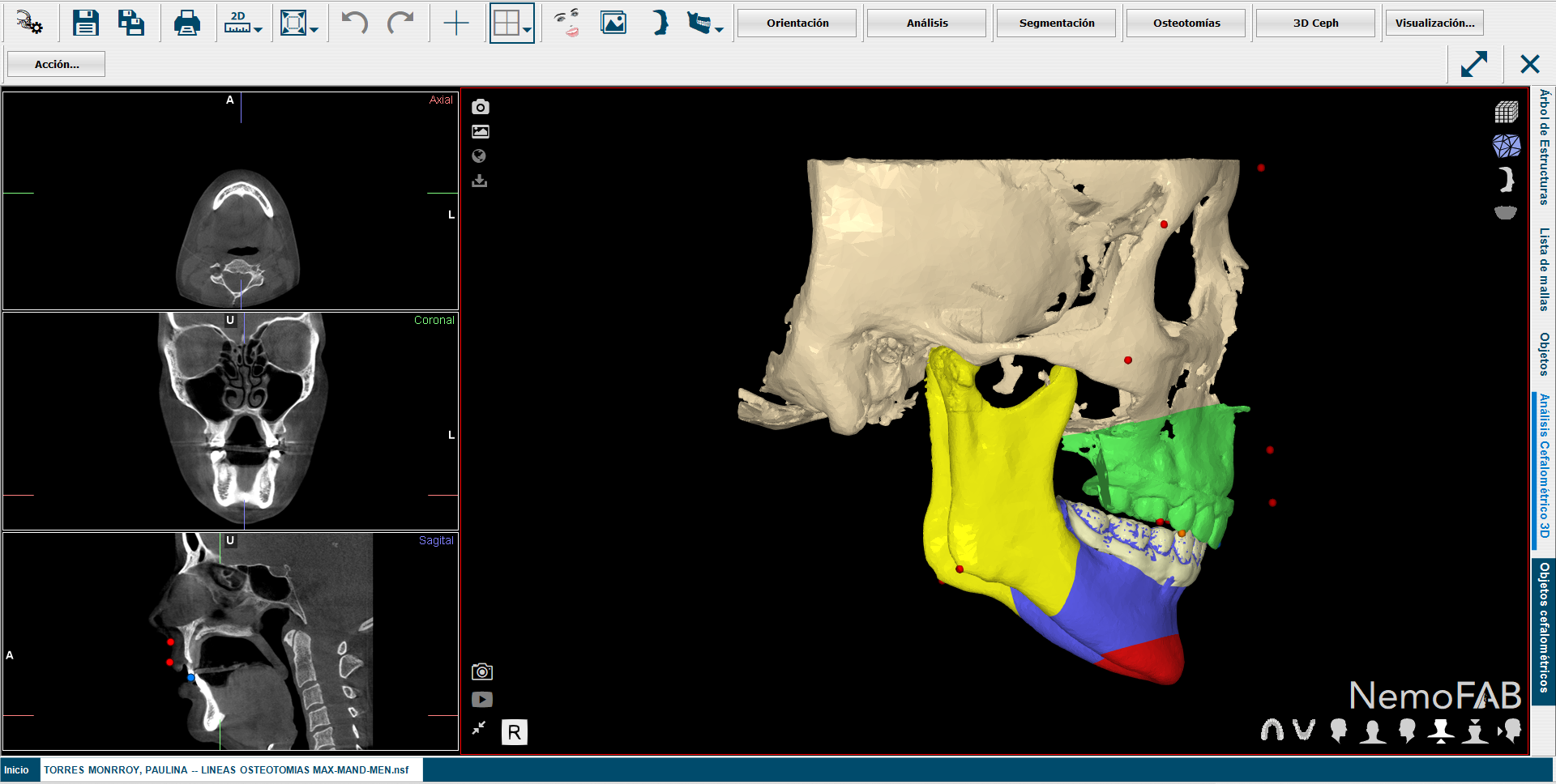This screenshot has height=784, width=1556.
Task: Expand the jaw model dropdown arrow
Action: [x=719, y=30]
